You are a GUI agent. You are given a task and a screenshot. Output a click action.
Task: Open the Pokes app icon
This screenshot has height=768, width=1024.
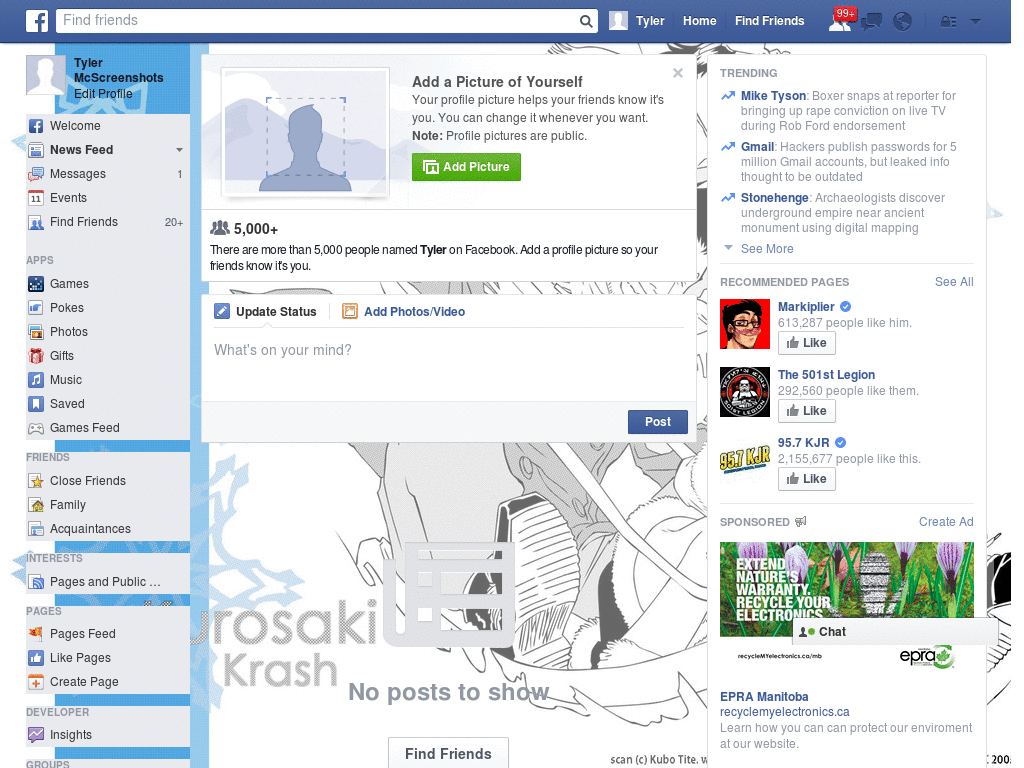[x=36, y=308]
